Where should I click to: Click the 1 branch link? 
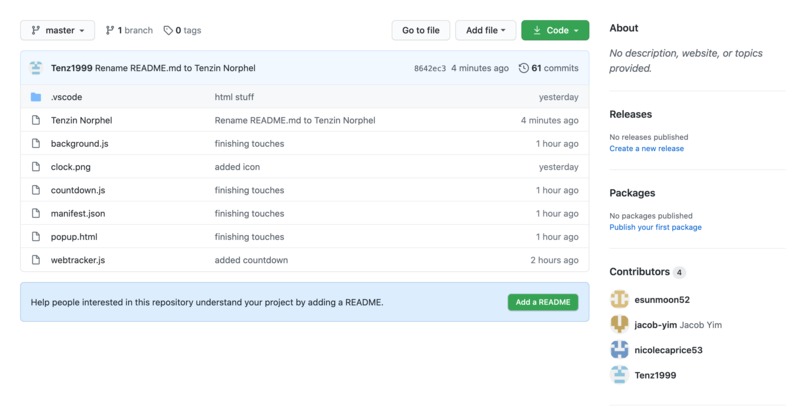(x=129, y=30)
